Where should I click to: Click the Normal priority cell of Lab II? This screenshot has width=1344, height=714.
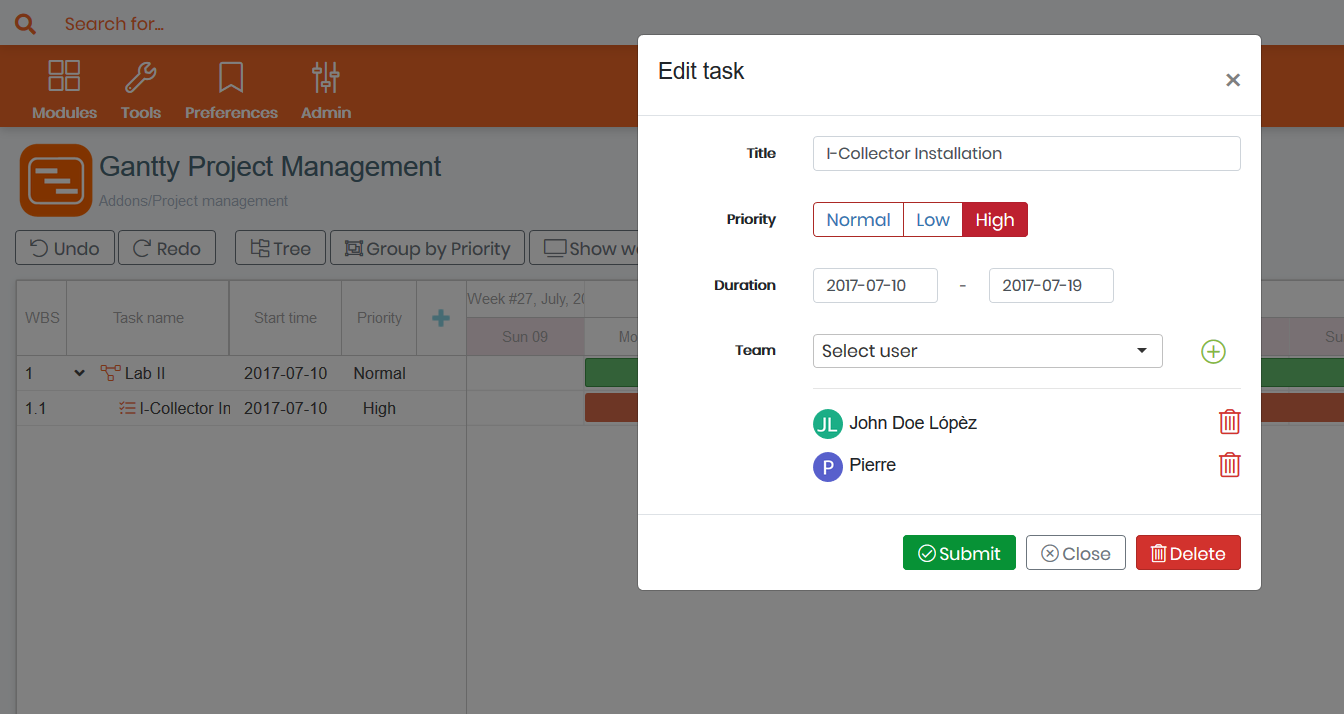point(379,373)
